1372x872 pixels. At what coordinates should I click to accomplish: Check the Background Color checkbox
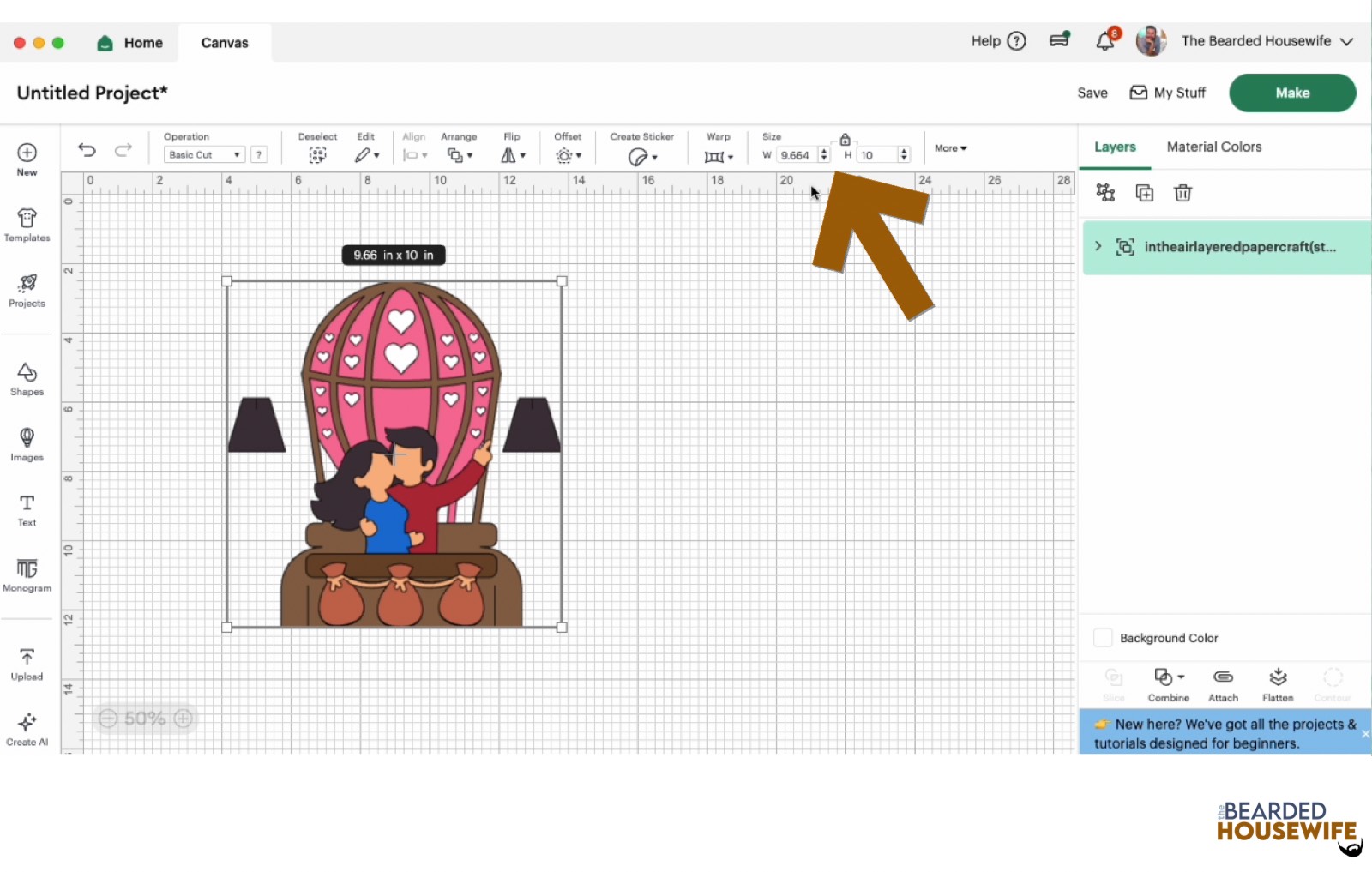coord(1104,638)
